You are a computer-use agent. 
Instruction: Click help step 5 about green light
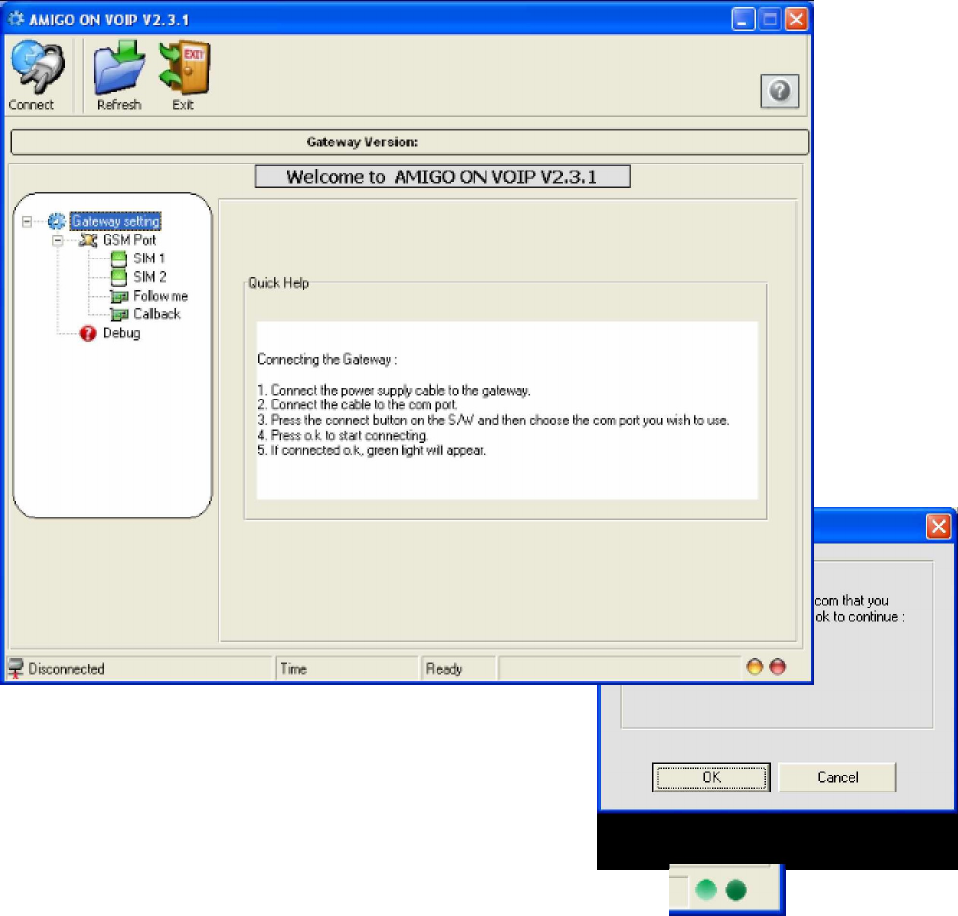[371, 450]
